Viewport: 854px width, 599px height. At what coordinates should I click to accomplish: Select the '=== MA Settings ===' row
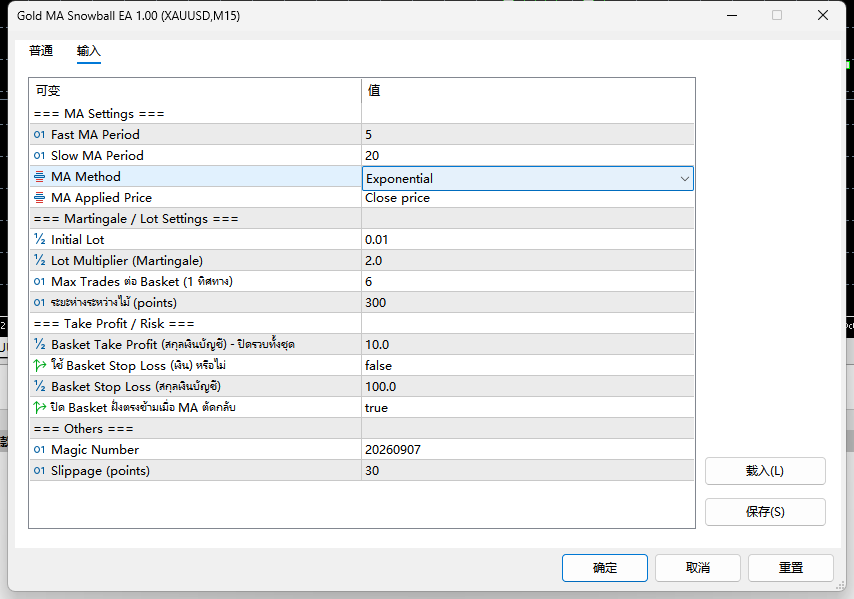coord(362,114)
